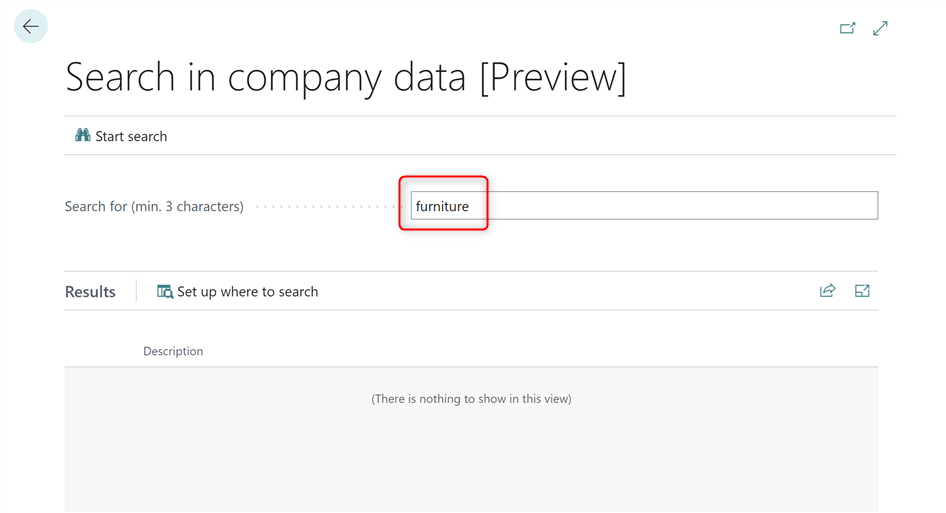946x513 pixels.
Task: Click the Search in company data title
Action: pos(345,78)
